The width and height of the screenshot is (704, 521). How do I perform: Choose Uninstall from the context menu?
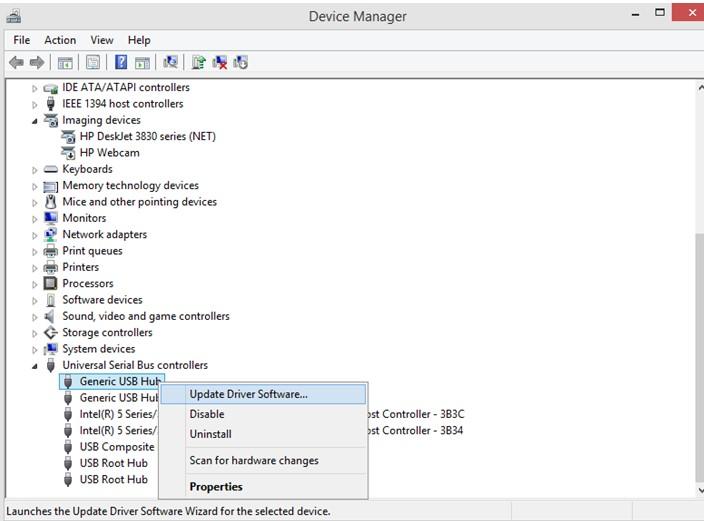point(210,434)
